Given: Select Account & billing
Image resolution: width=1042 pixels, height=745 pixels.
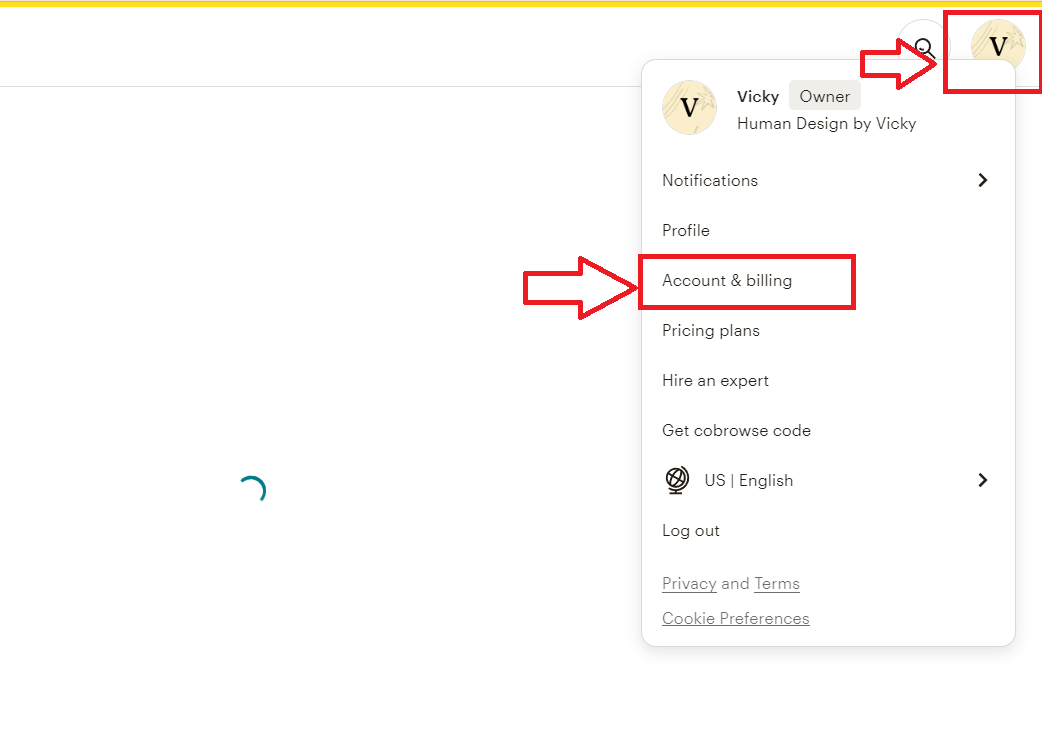Looking at the screenshot, I should point(727,280).
